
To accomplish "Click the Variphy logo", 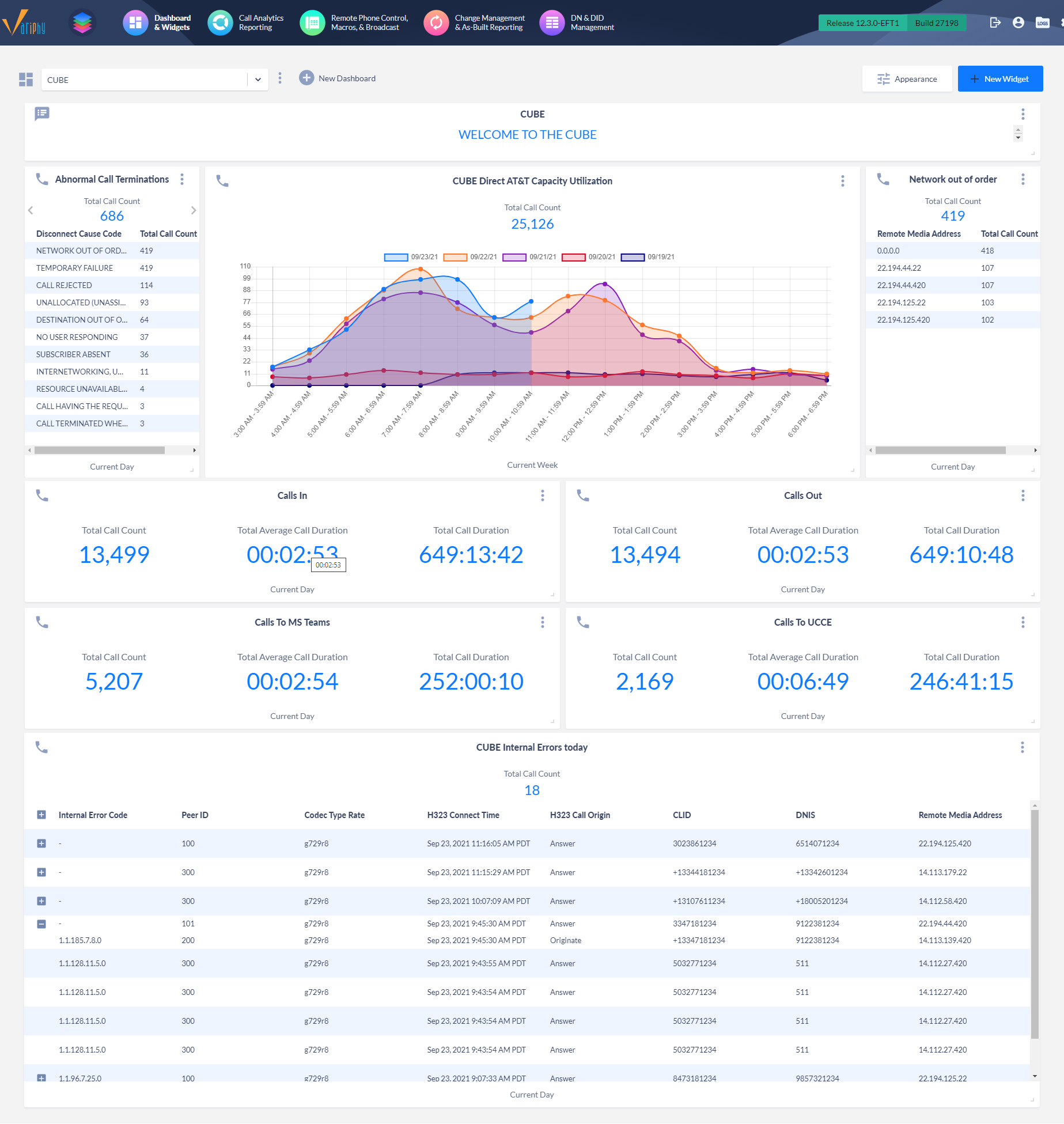I will coord(25,22).
